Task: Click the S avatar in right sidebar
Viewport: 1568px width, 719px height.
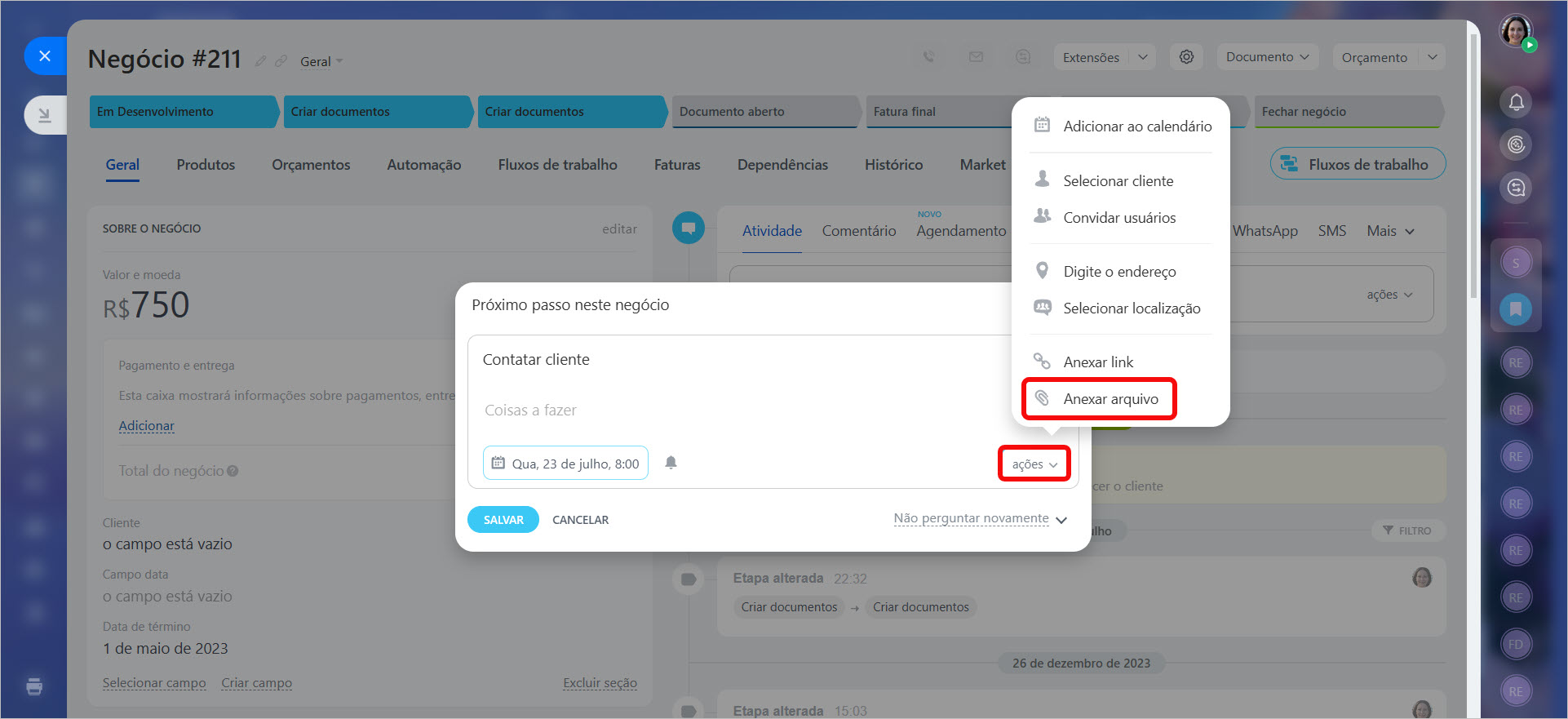Action: tap(1516, 263)
